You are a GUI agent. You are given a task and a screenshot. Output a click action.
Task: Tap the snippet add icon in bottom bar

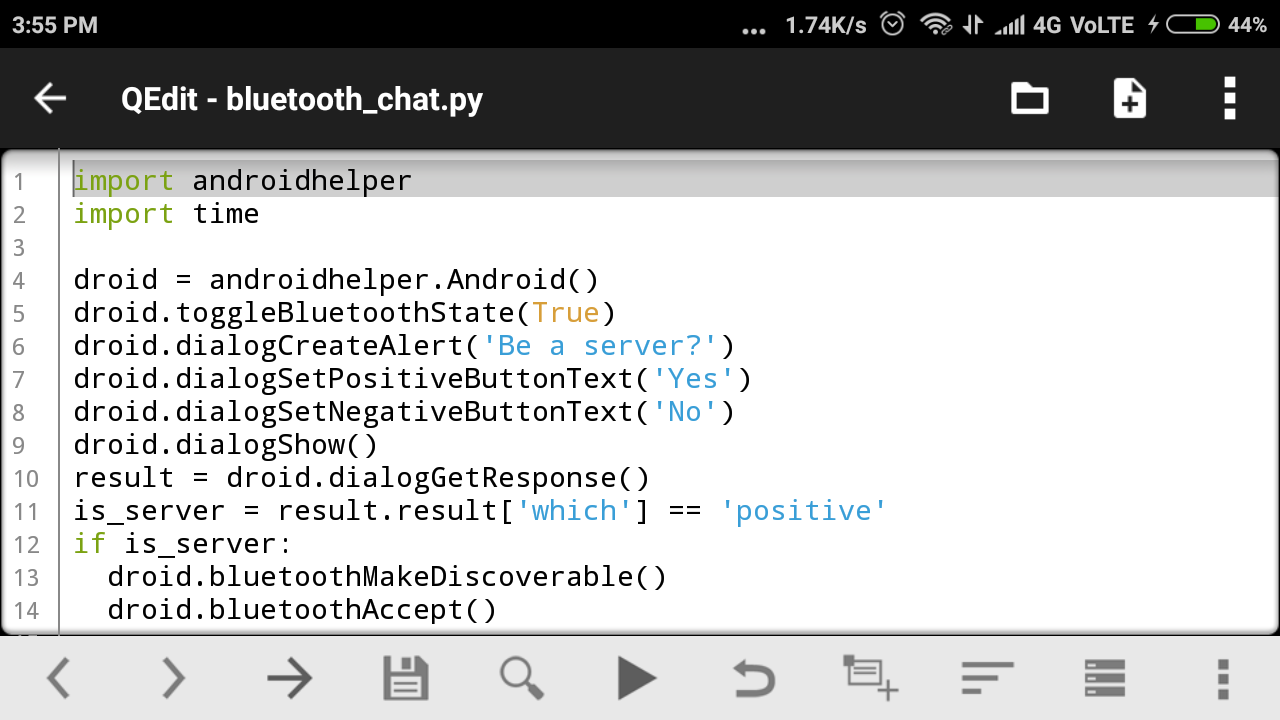870,678
